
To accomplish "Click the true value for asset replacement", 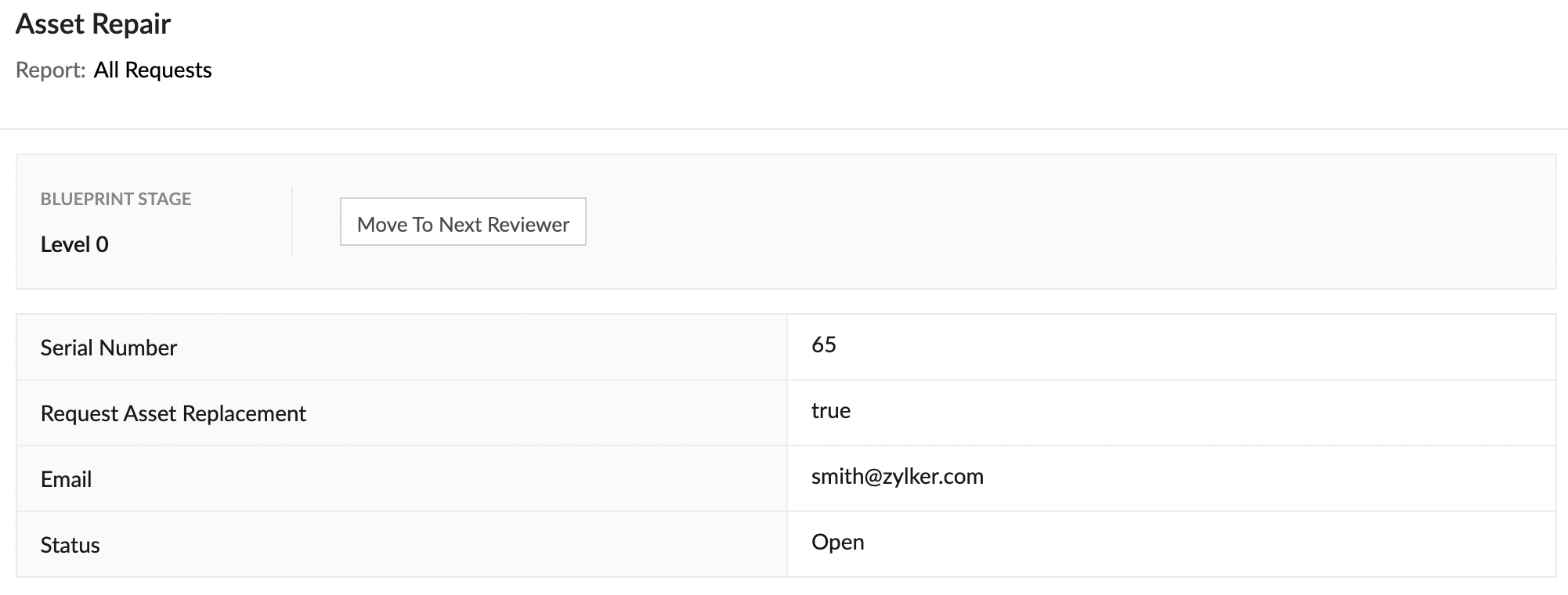I will (x=831, y=411).
